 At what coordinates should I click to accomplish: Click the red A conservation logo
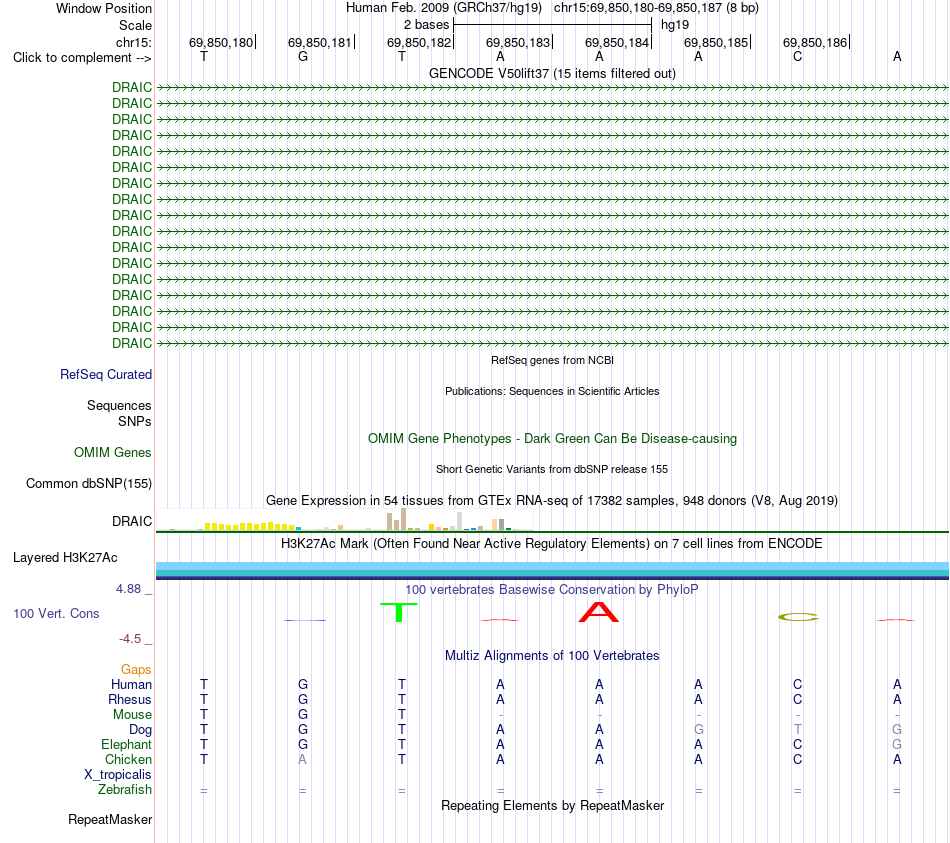click(x=599, y=612)
